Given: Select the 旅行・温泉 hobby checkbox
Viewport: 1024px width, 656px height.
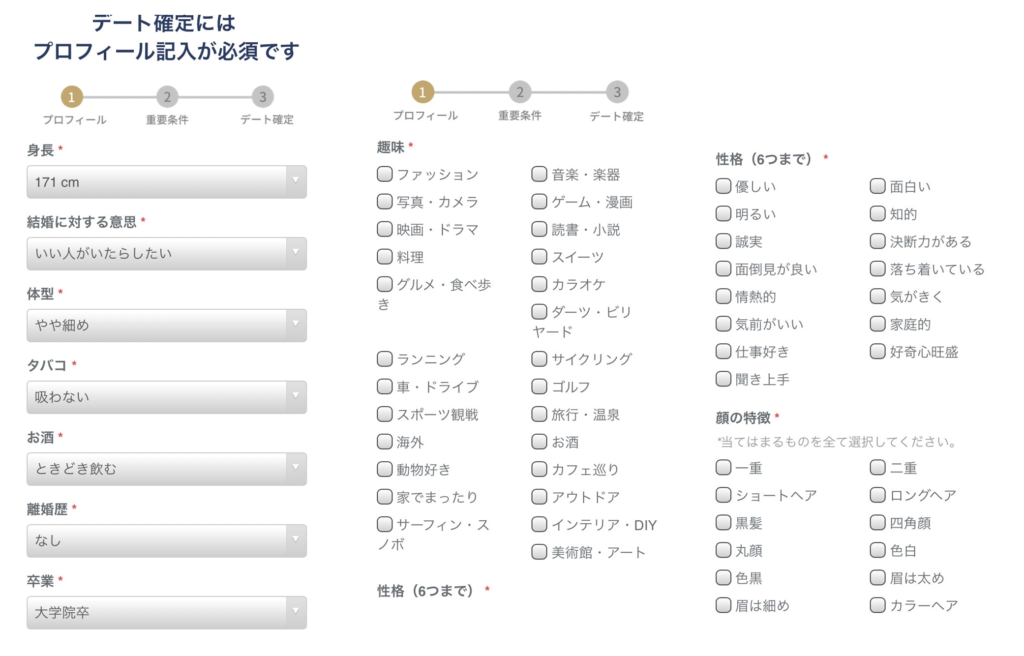Looking at the screenshot, I should (x=539, y=414).
